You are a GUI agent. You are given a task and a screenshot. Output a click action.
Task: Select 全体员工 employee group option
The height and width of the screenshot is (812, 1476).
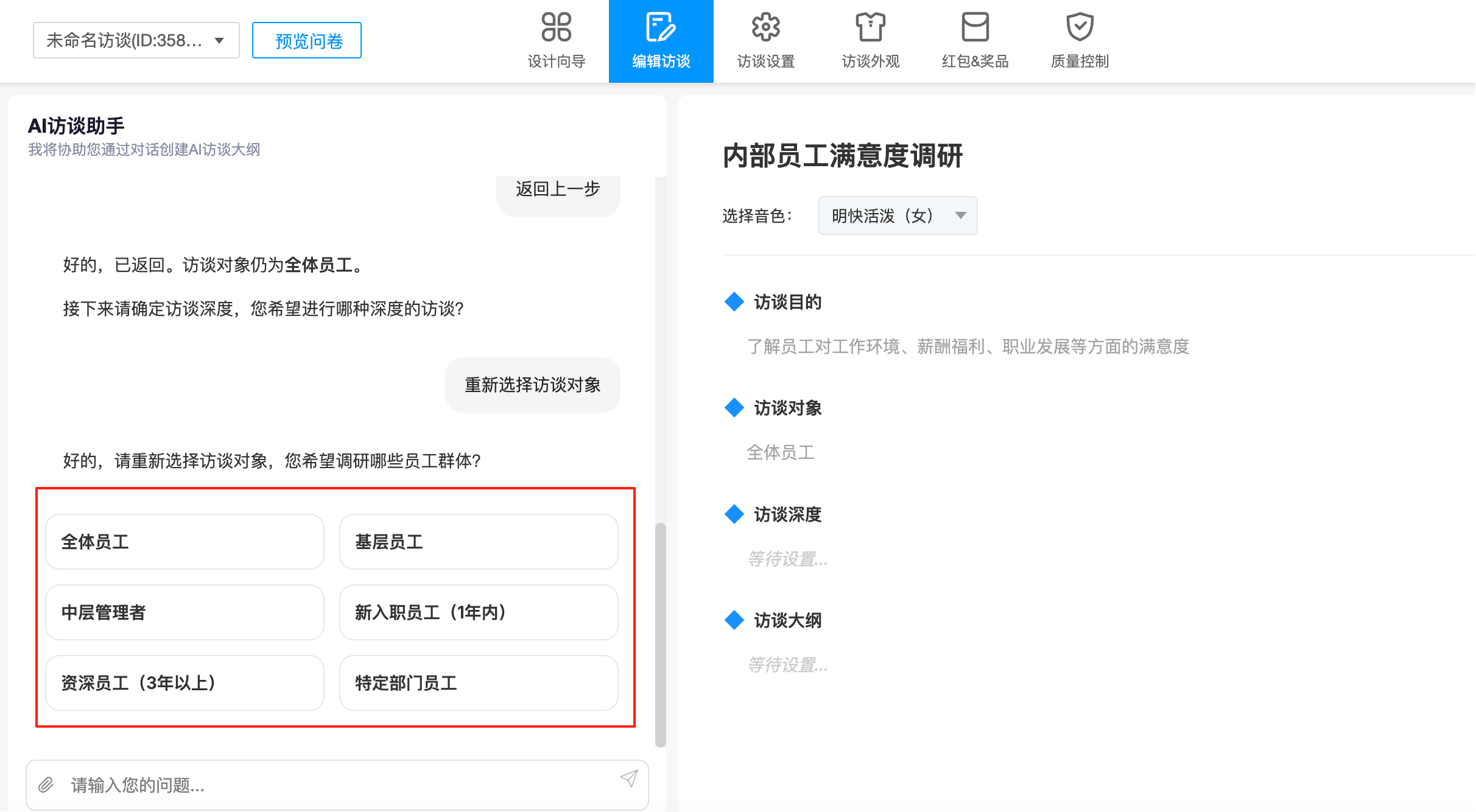coord(184,542)
